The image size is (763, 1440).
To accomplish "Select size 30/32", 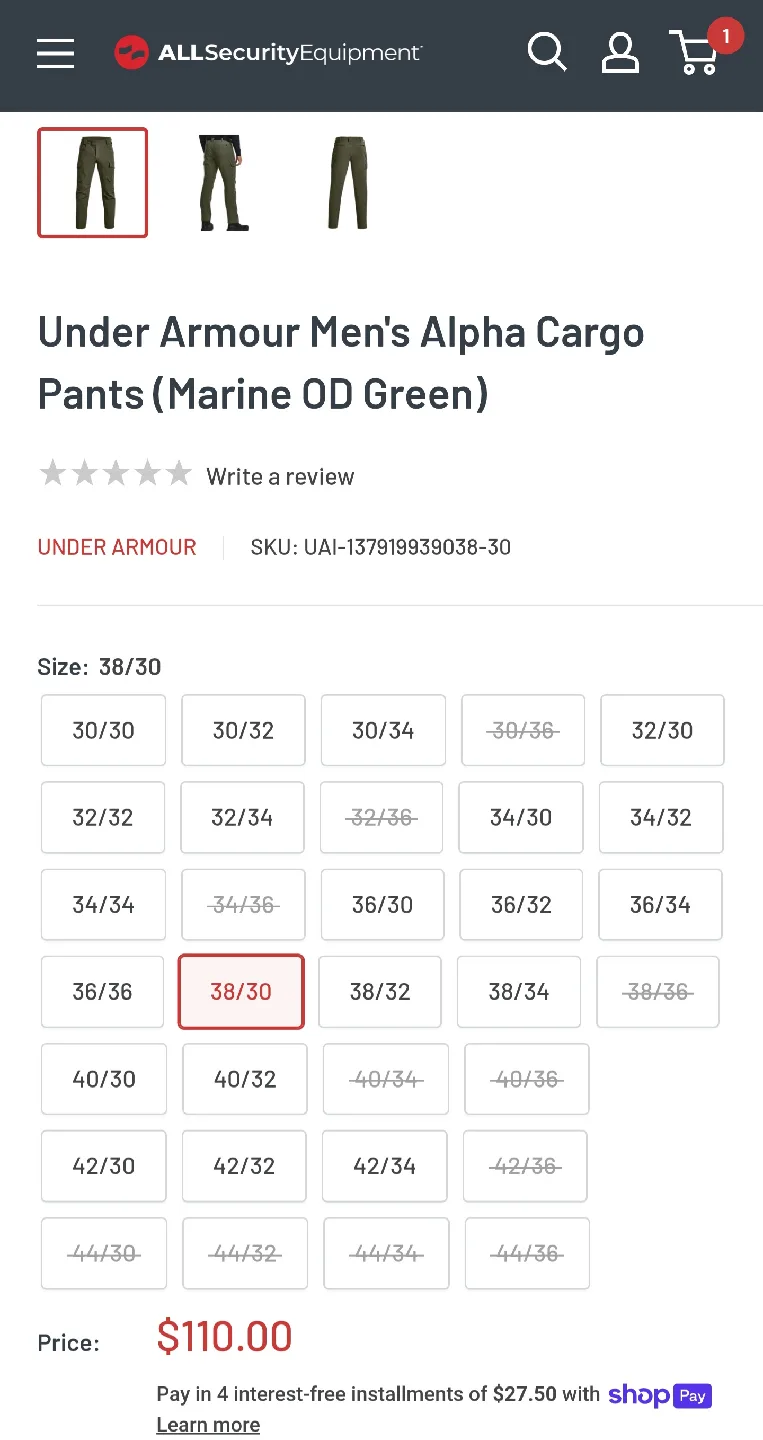I will click(x=243, y=730).
